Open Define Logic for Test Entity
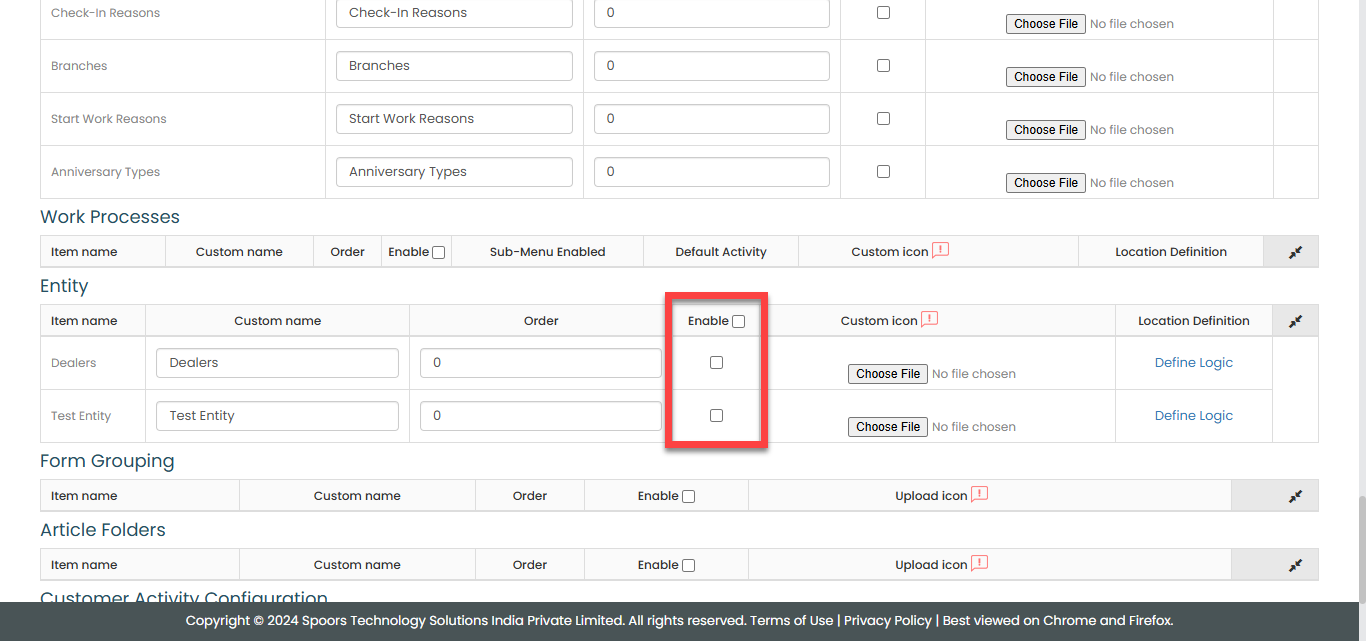 pos(1193,416)
